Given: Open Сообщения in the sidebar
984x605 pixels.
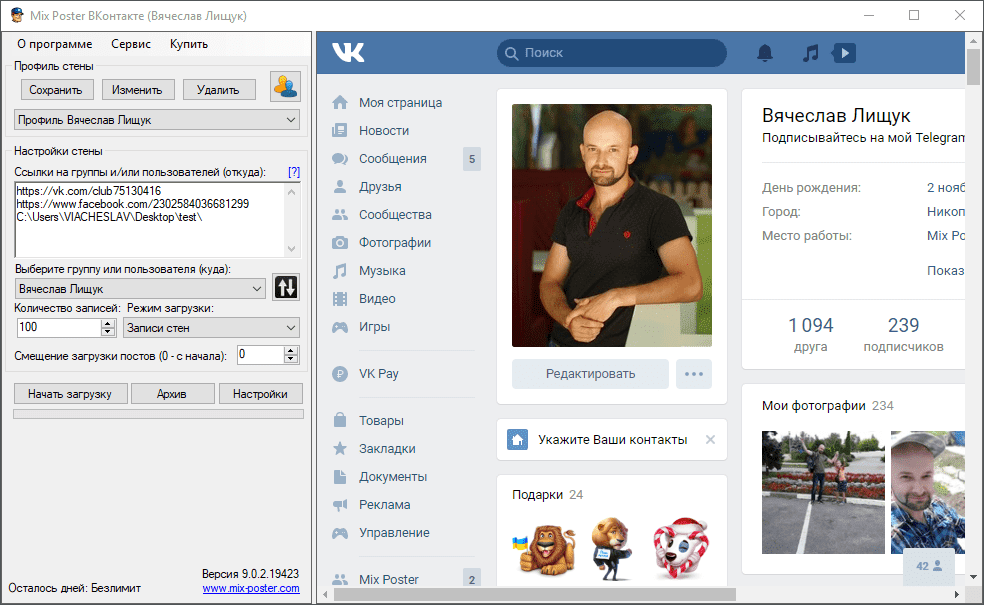Looking at the screenshot, I should pos(392,159).
